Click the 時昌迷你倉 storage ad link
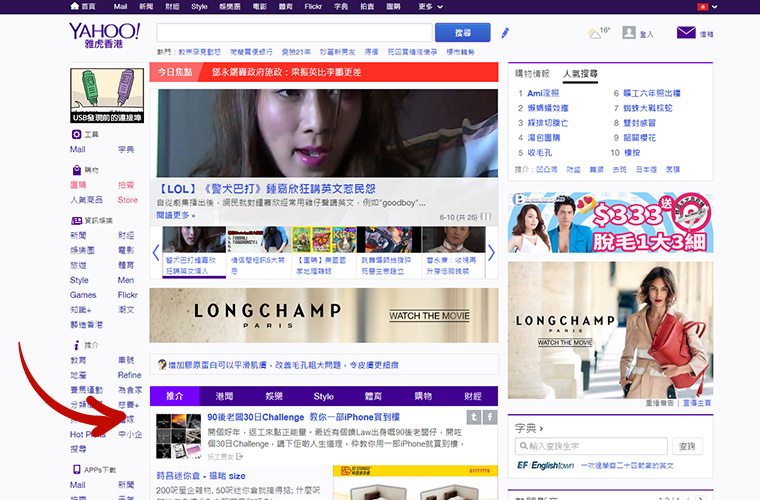The height and width of the screenshot is (500, 760). coord(201,476)
